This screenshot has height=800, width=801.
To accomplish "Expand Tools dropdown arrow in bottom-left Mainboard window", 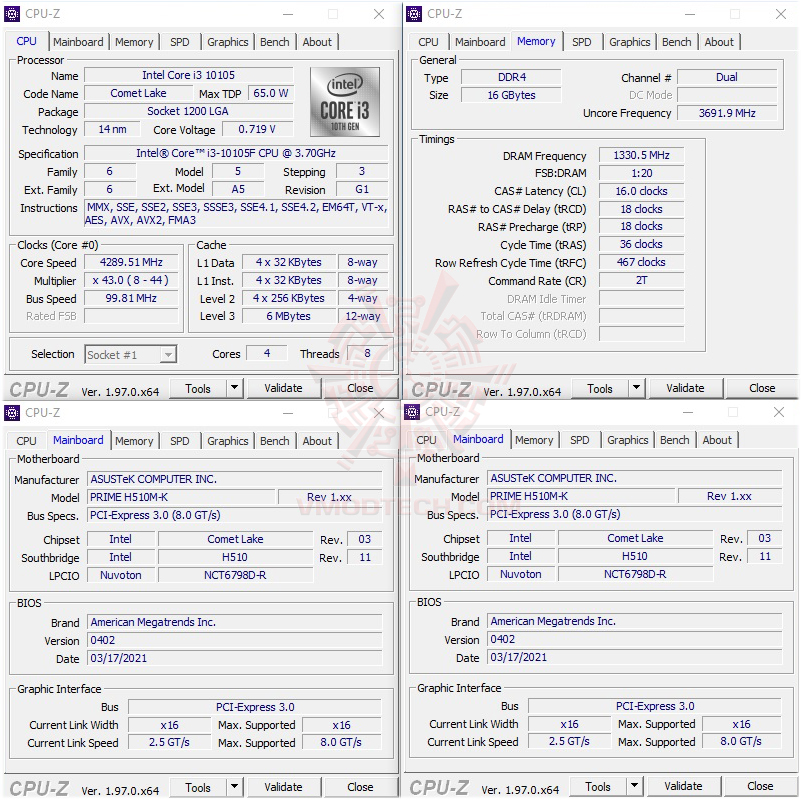I will click(x=234, y=787).
